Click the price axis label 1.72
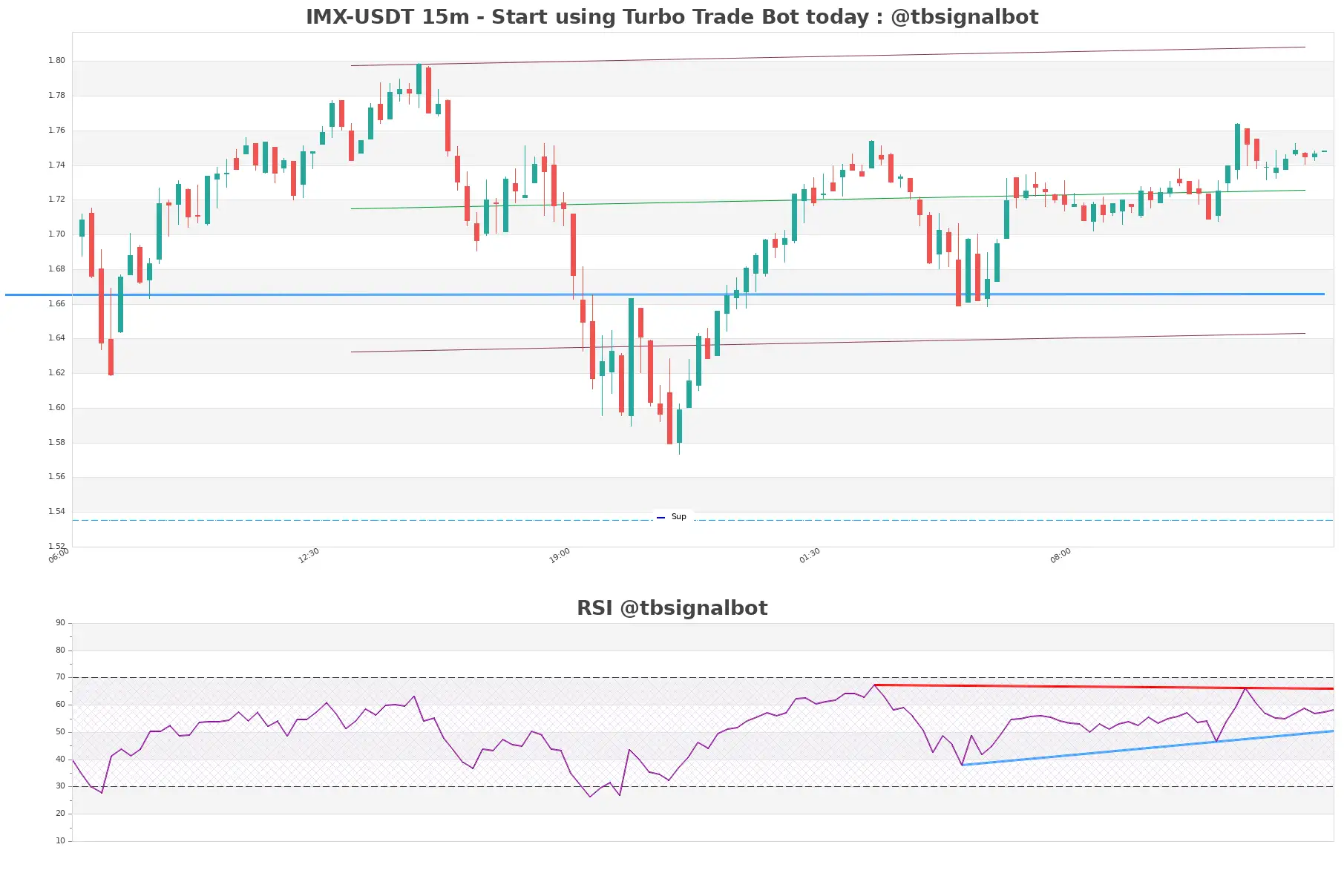Screen dimensions: 1344x896 (56, 200)
